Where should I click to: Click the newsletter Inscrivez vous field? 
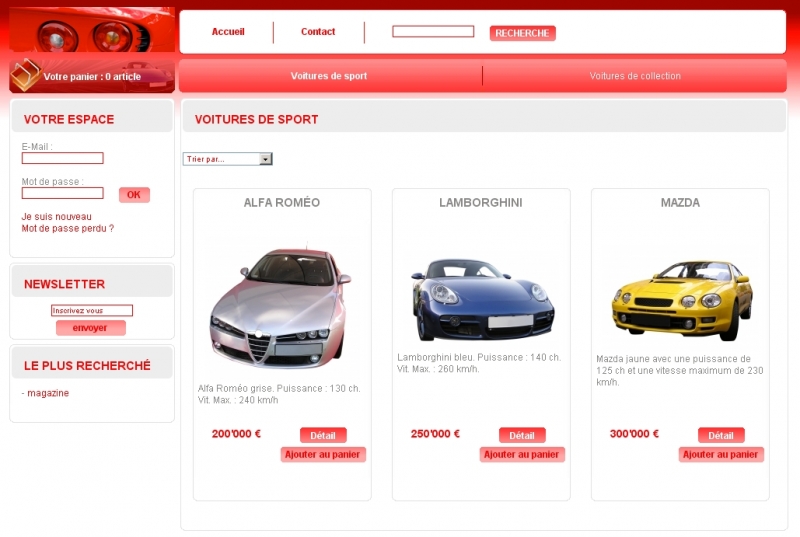[x=92, y=311]
